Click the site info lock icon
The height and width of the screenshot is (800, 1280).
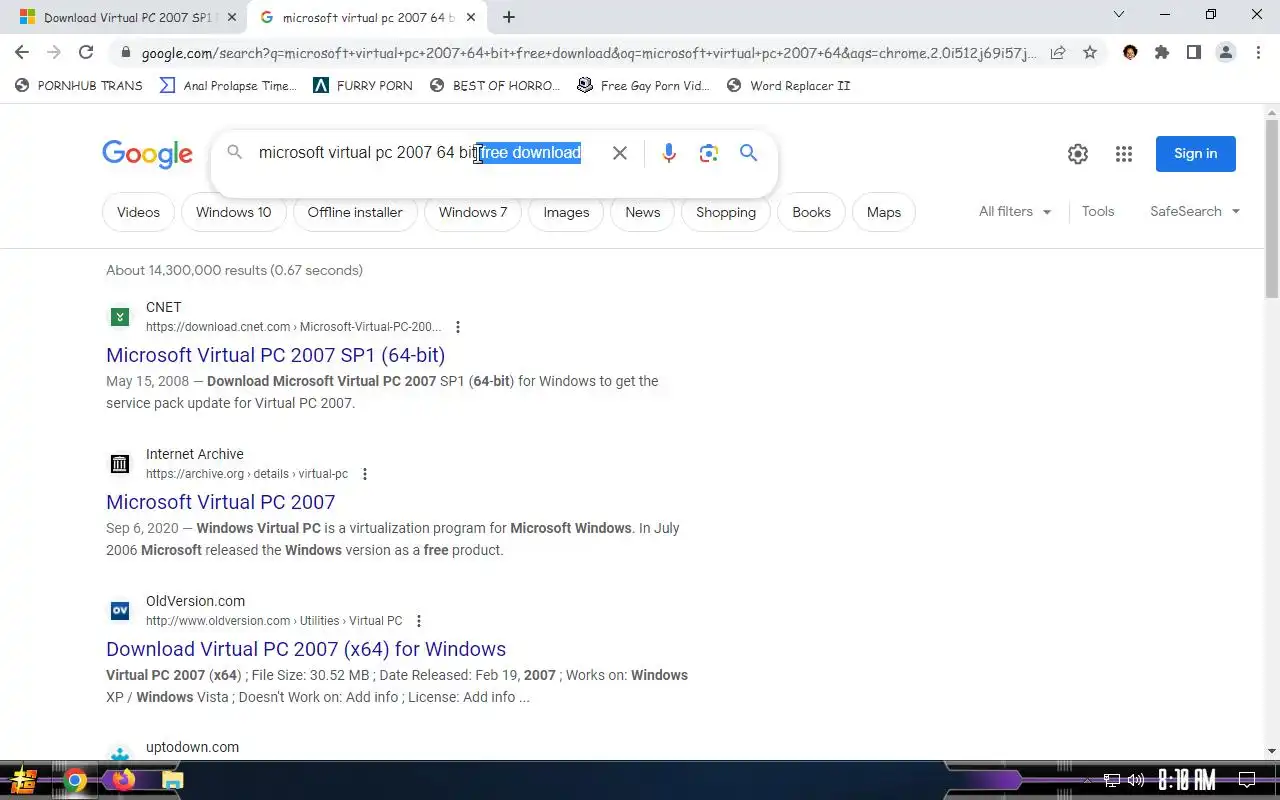pos(125,53)
